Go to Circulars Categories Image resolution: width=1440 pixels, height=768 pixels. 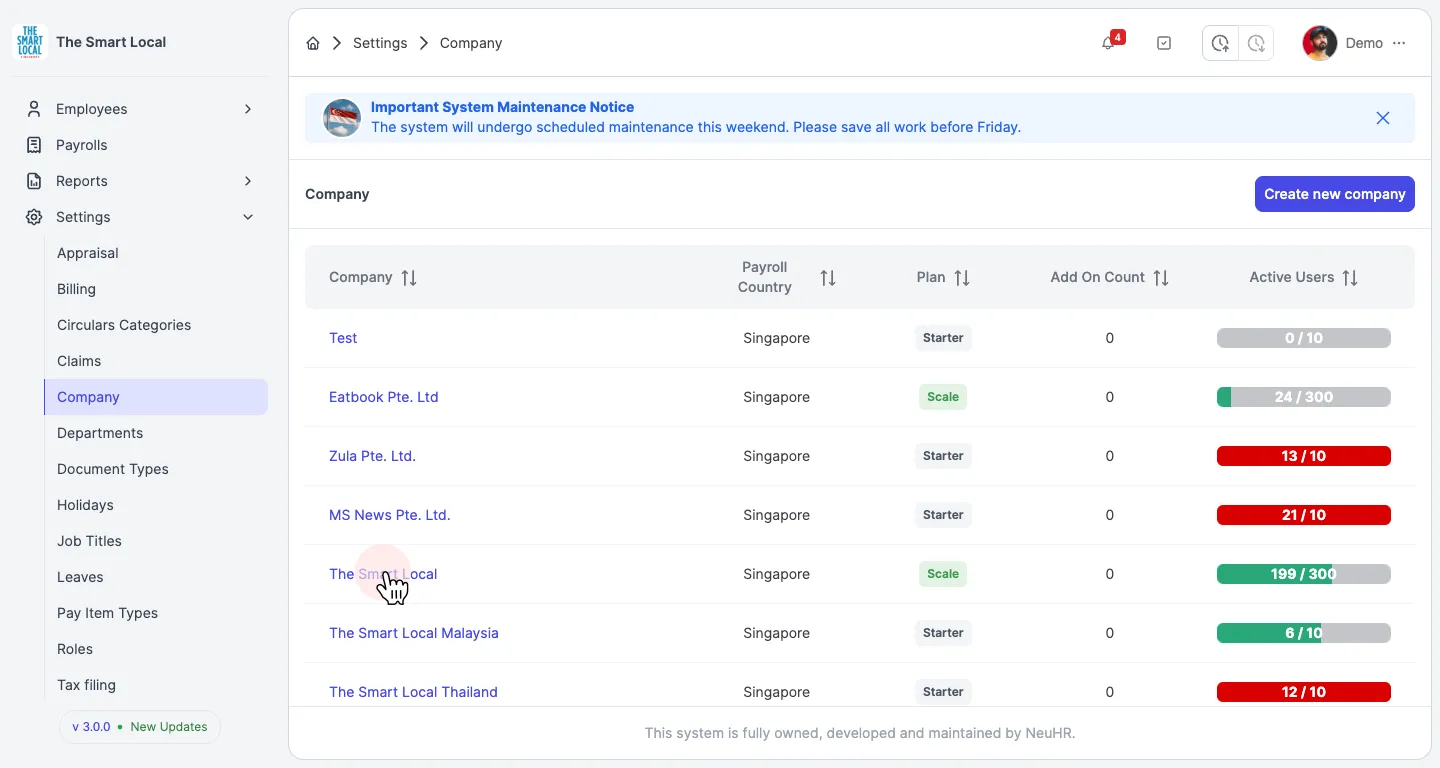(x=156, y=325)
